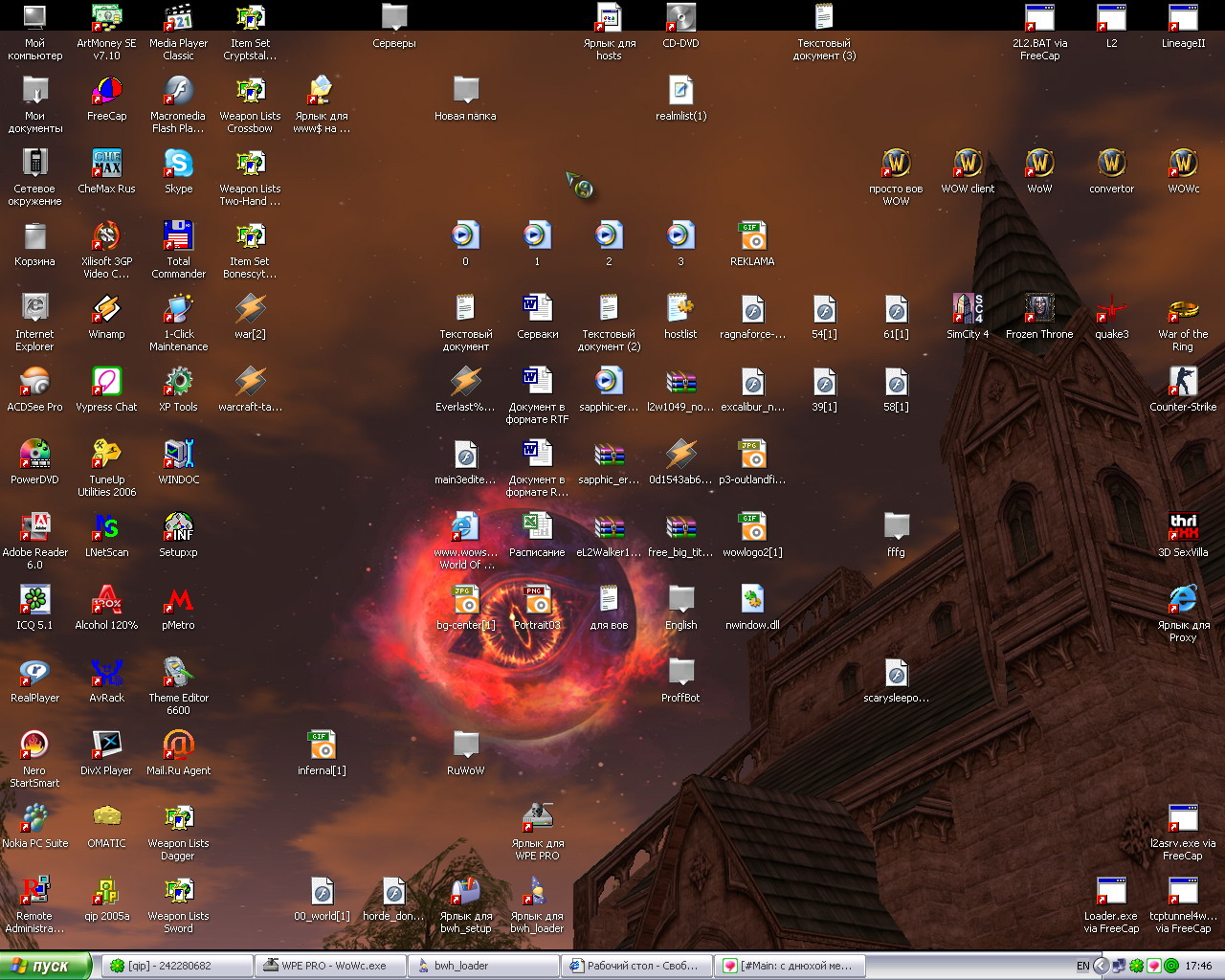Select the Ярлык для bwh_loader desktop shortcut
Image resolution: width=1225 pixels, height=980 pixels.
(537, 904)
